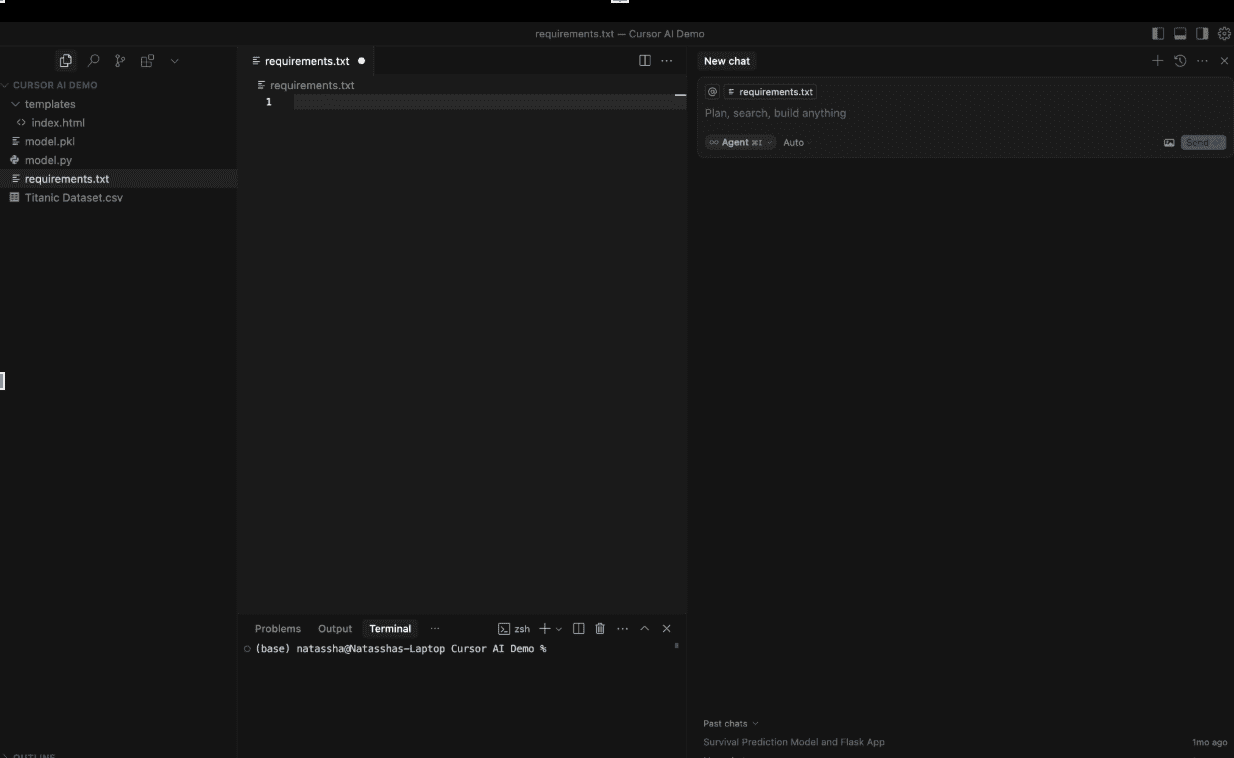The width and height of the screenshot is (1234, 758).
Task: Toggle the bottom panel layout
Action: click(x=1180, y=34)
